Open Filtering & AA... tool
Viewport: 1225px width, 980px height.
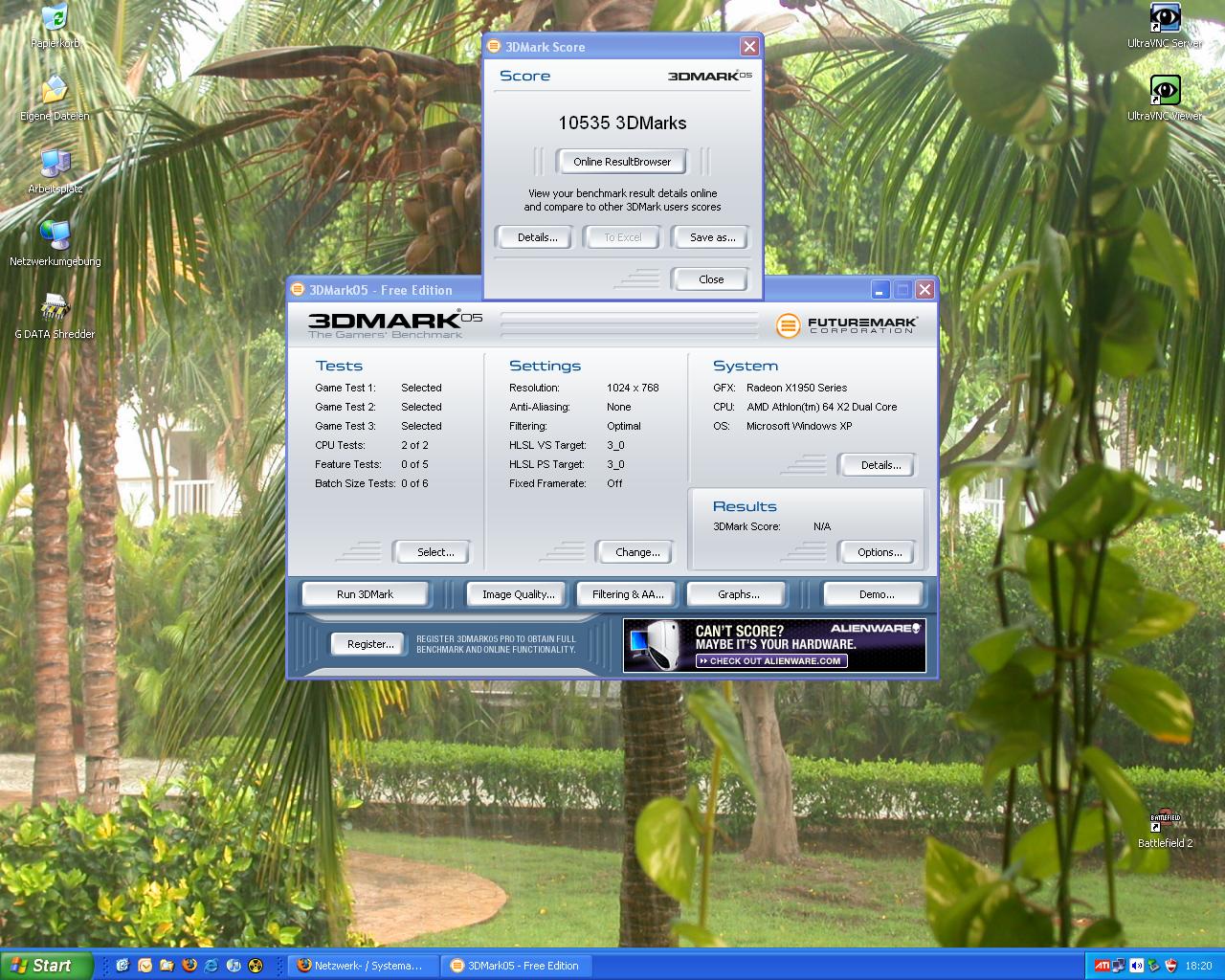(x=628, y=594)
